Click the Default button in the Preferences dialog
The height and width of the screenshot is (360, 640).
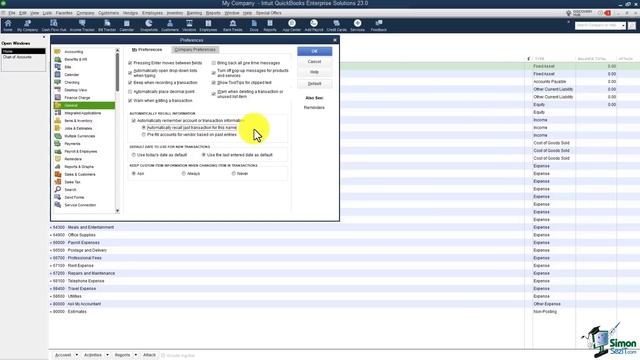pos(314,84)
